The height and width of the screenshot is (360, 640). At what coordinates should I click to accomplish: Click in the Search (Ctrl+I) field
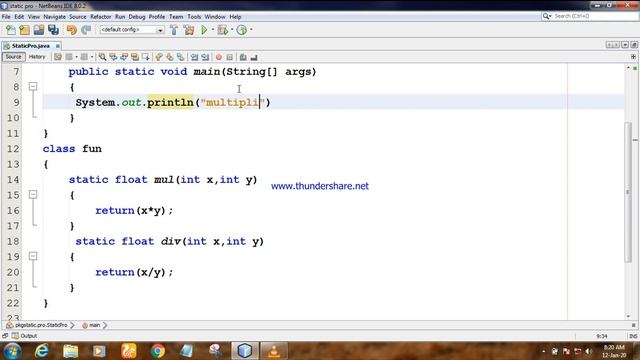tap(593, 16)
